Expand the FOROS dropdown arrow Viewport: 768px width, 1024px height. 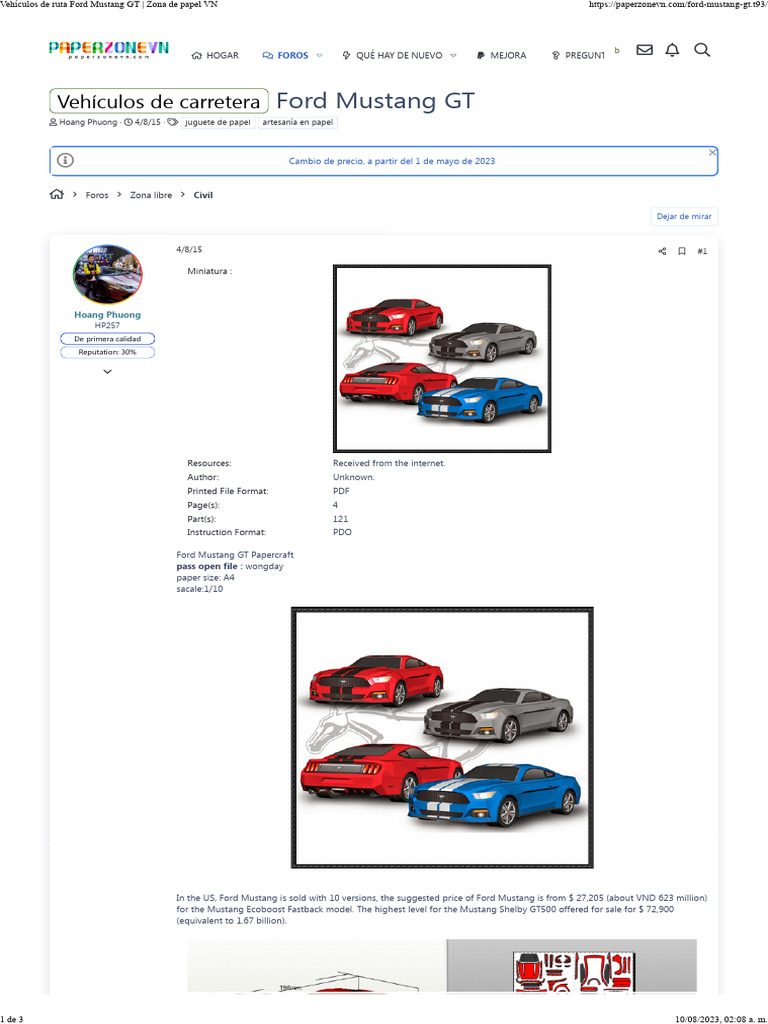click(319, 56)
